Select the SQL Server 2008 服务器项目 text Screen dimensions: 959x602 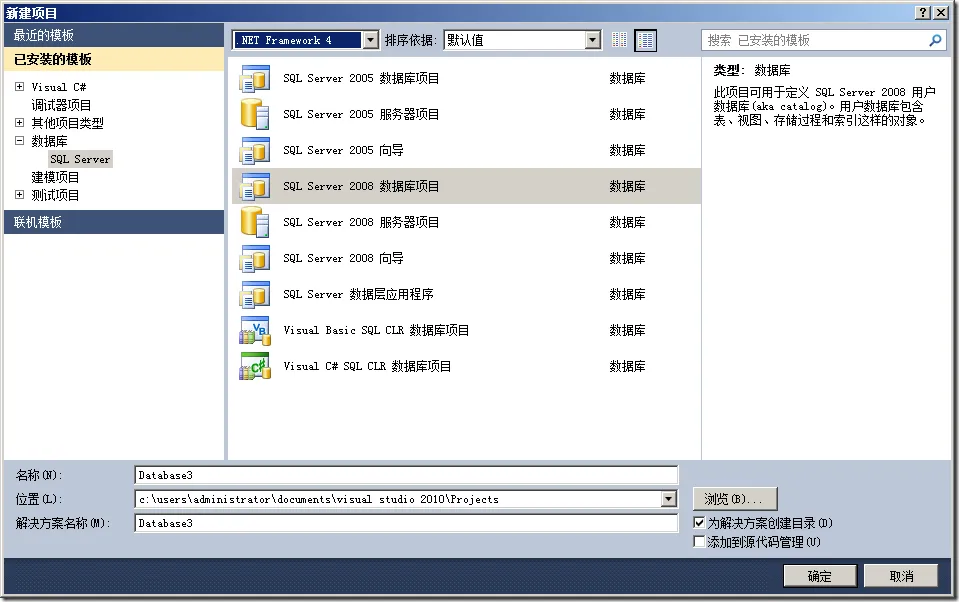(x=361, y=222)
